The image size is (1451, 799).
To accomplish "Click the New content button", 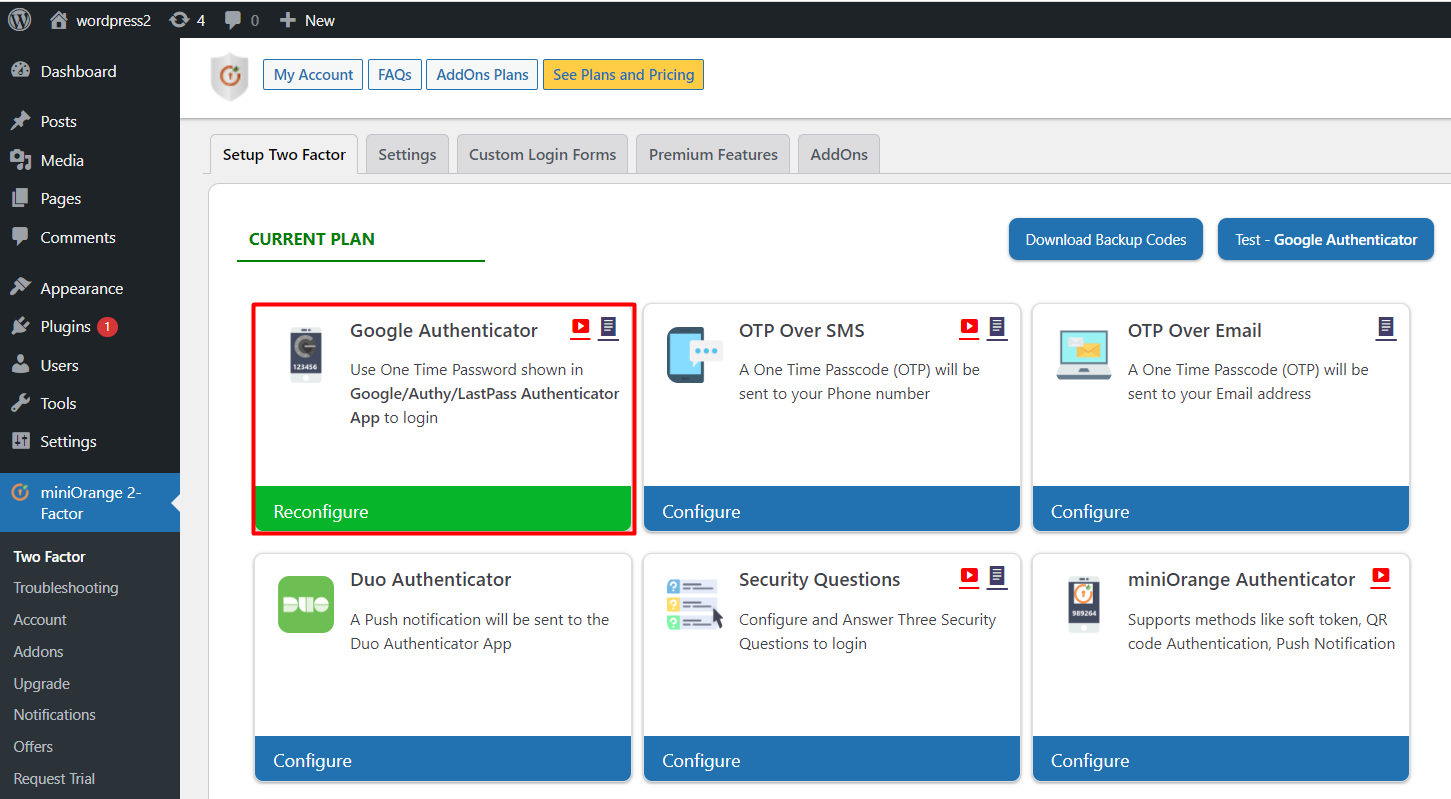I will [x=307, y=20].
